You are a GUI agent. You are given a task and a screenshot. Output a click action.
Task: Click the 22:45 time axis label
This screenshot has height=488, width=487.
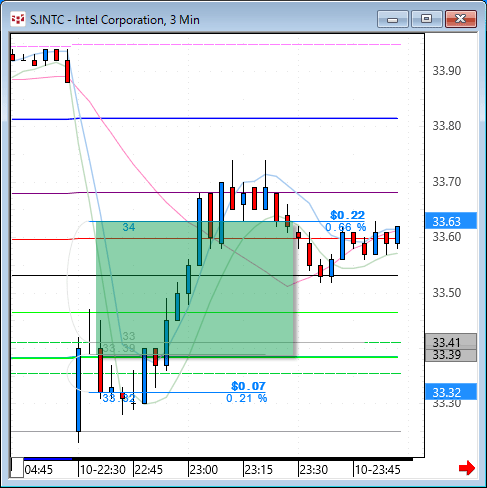pyautogui.click(x=149, y=470)
